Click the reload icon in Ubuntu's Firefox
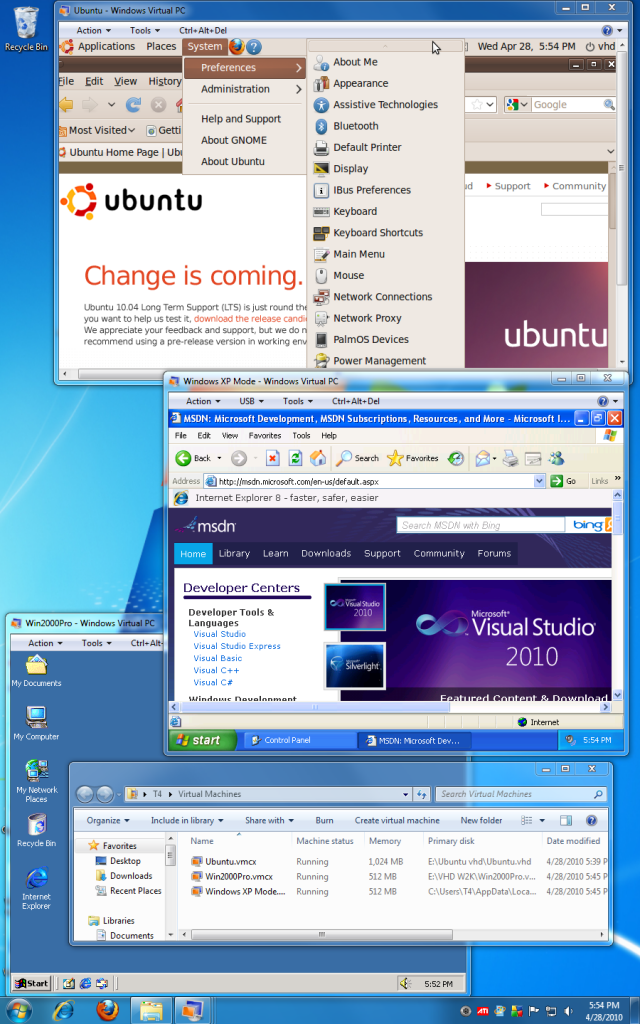 pos(134,104)
